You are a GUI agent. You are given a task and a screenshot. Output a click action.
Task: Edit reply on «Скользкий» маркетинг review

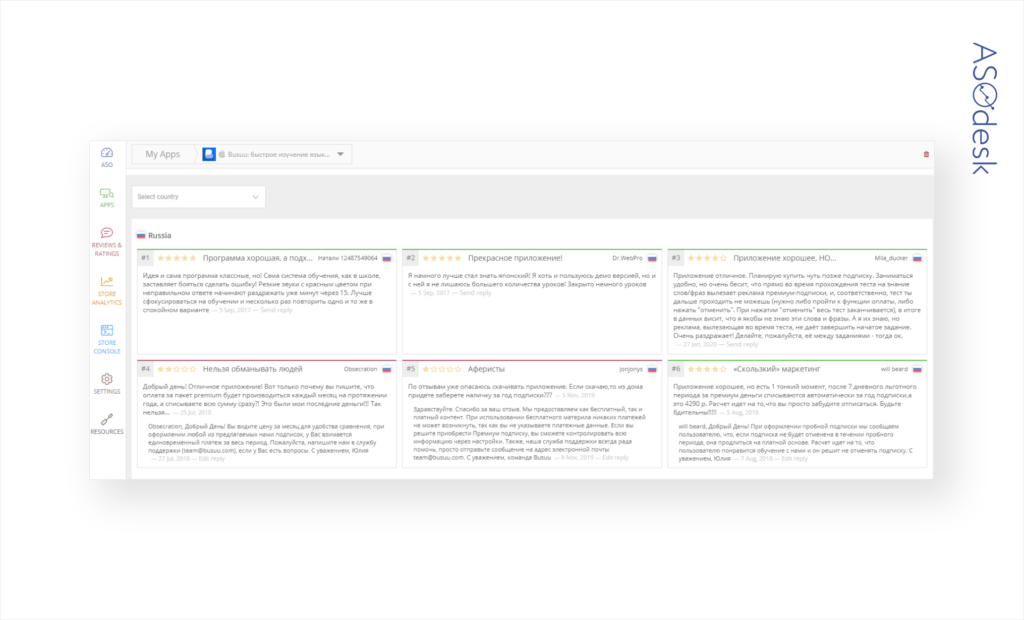pos(793,459)
